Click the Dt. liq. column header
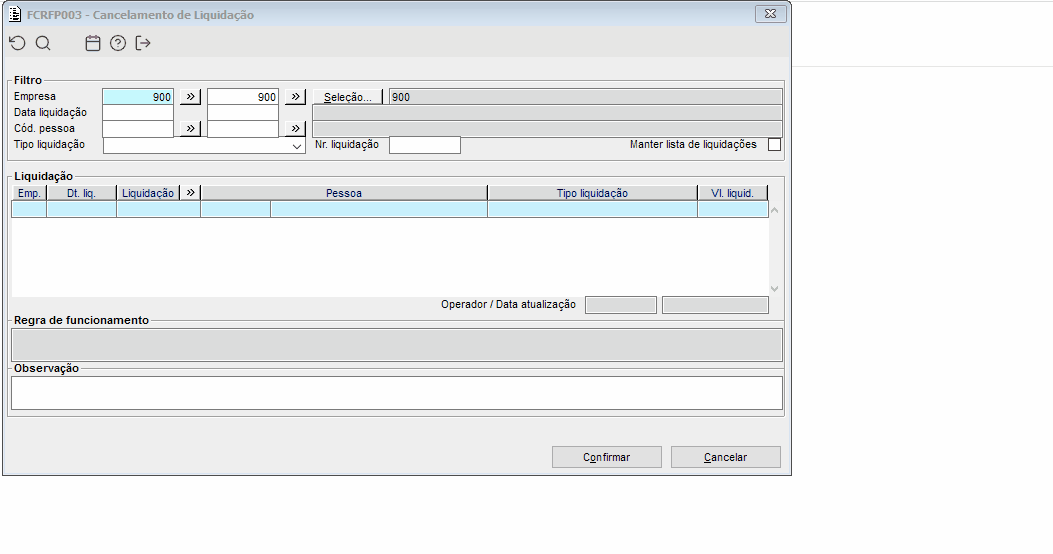The image size is (1053, 554). (81, 193)
